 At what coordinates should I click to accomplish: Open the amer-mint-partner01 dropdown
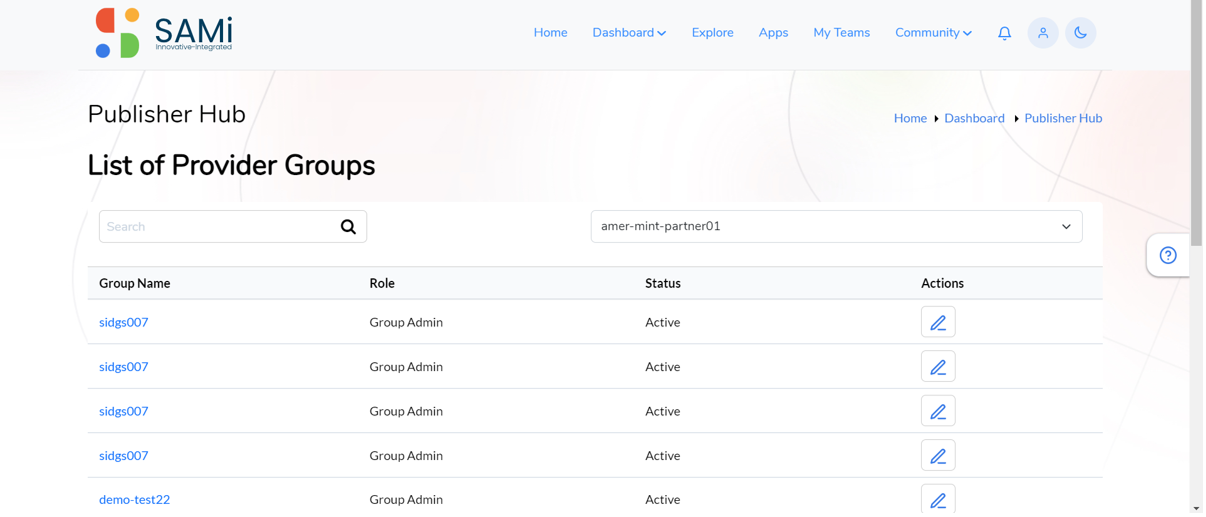click(836, 226)
